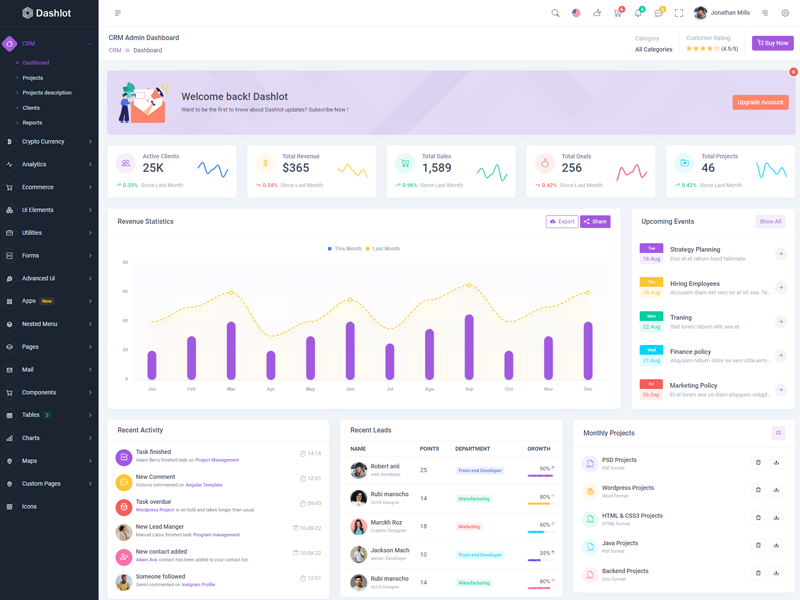This screenshot has height=600, width=800.
Task: Click the Export button
Action: [x=562, y=222]
